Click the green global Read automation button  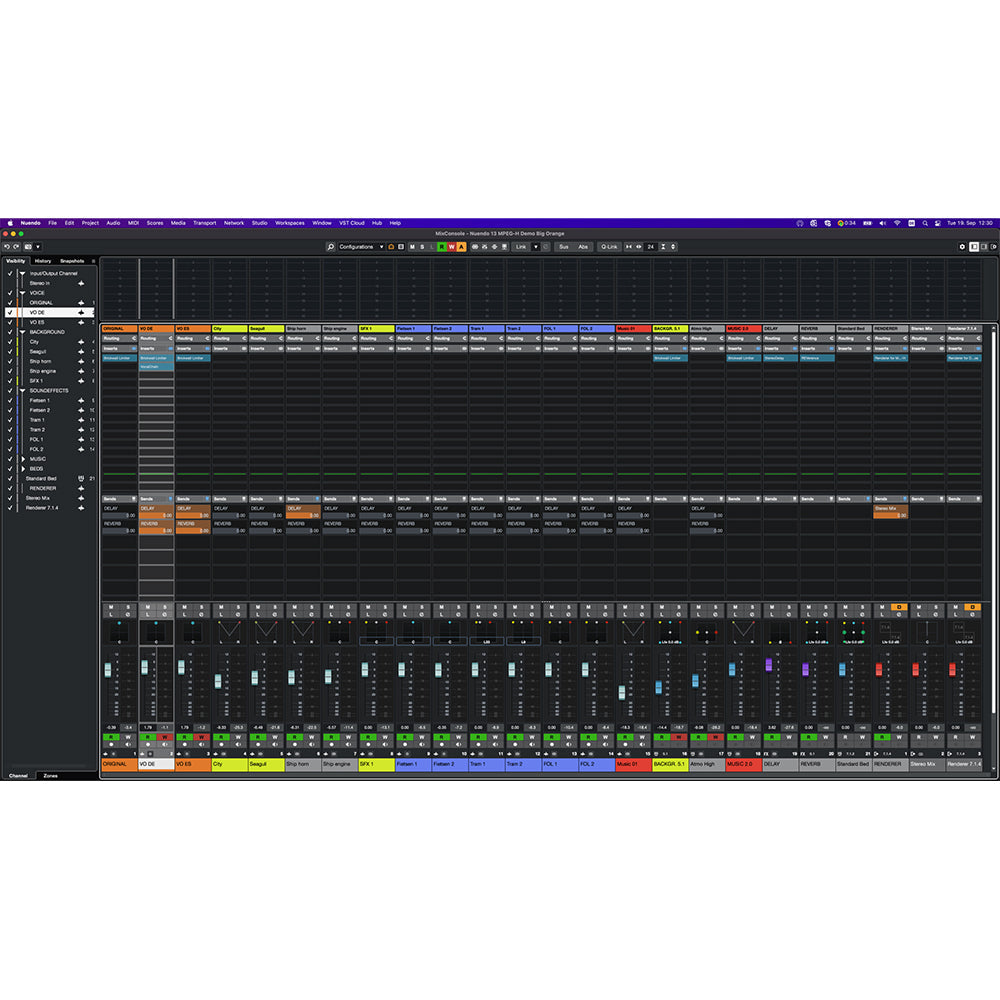(441, 247)
